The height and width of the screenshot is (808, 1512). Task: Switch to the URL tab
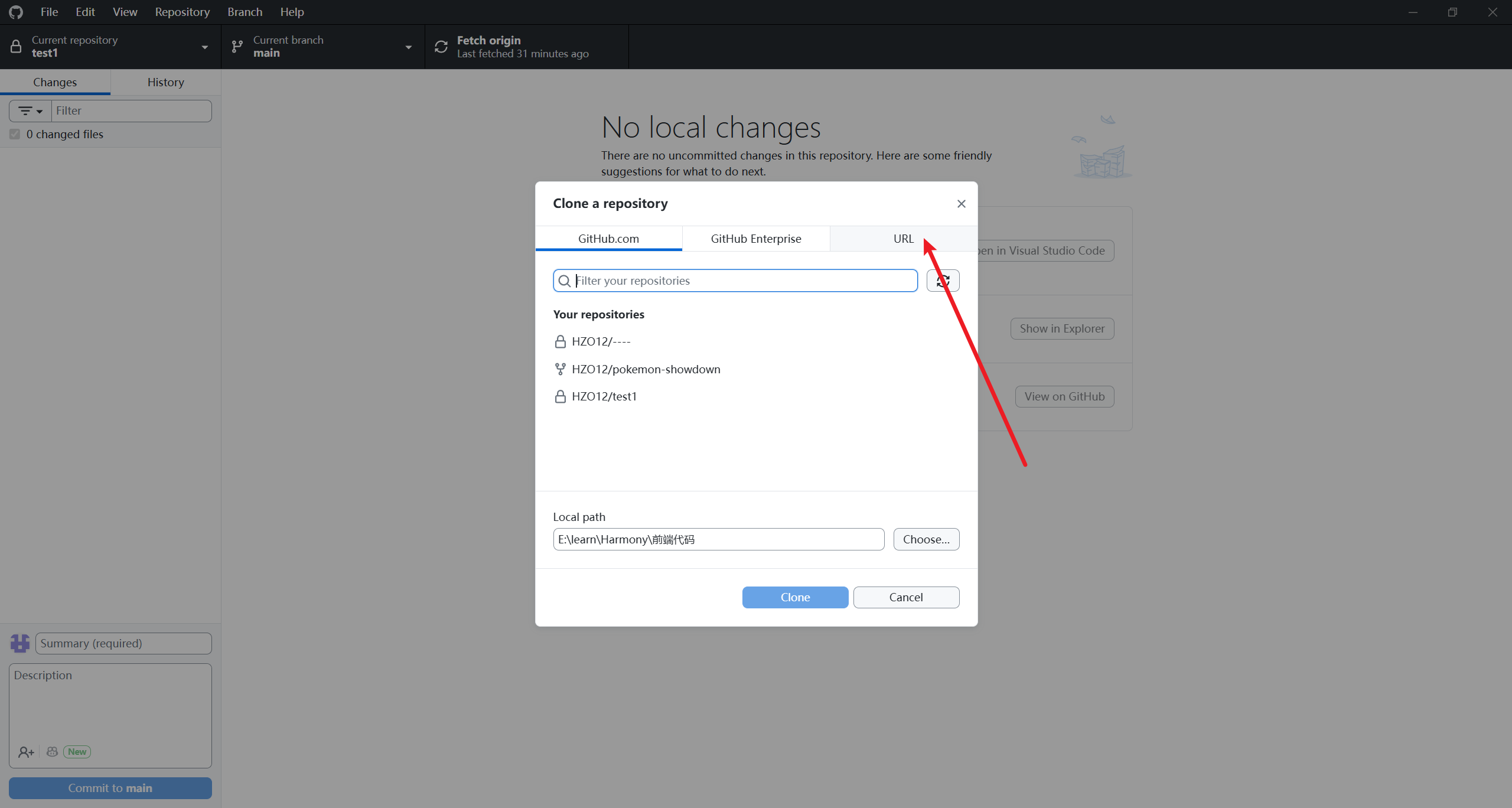(902, 239)
